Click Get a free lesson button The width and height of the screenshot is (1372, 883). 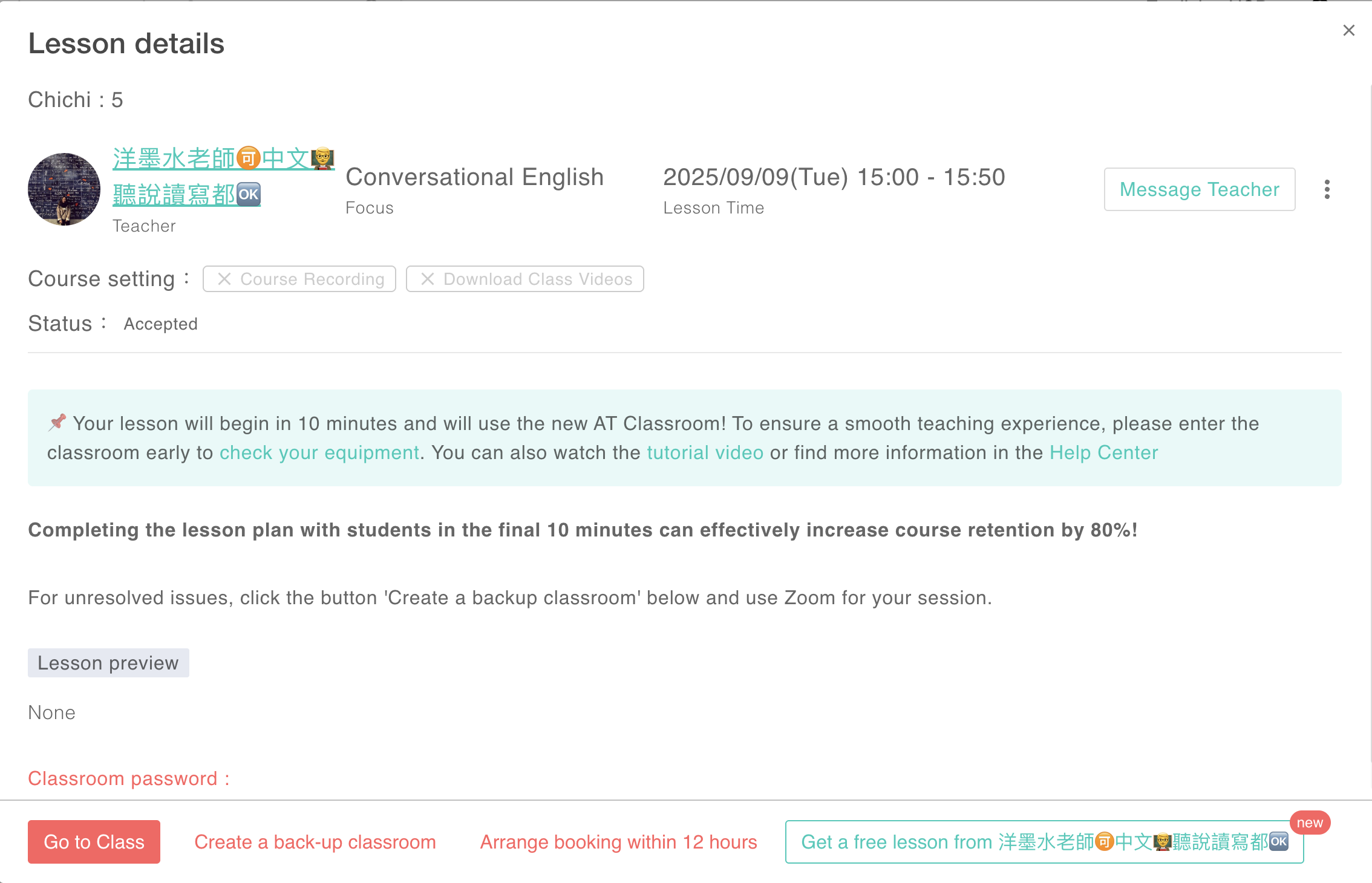(1044, 842)
